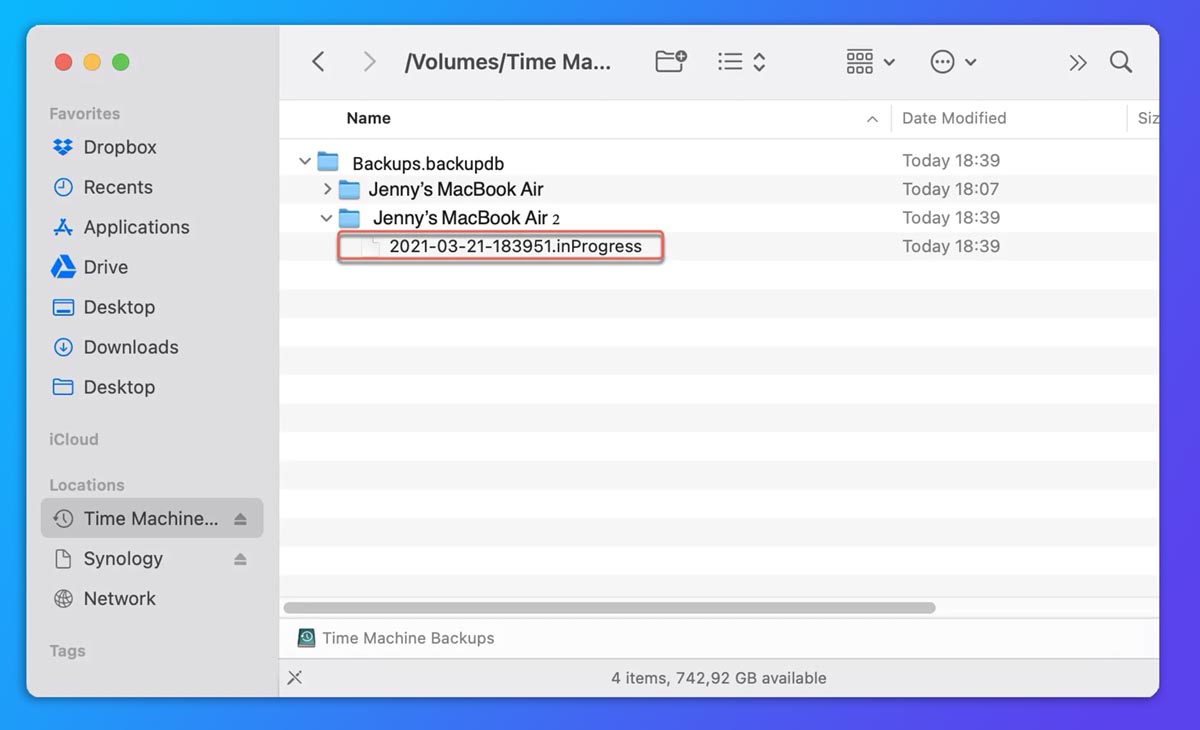Open search with the magnifier icon
Image resolution: width=1200 pixels, height=730 pixels.
point(1121,62)
